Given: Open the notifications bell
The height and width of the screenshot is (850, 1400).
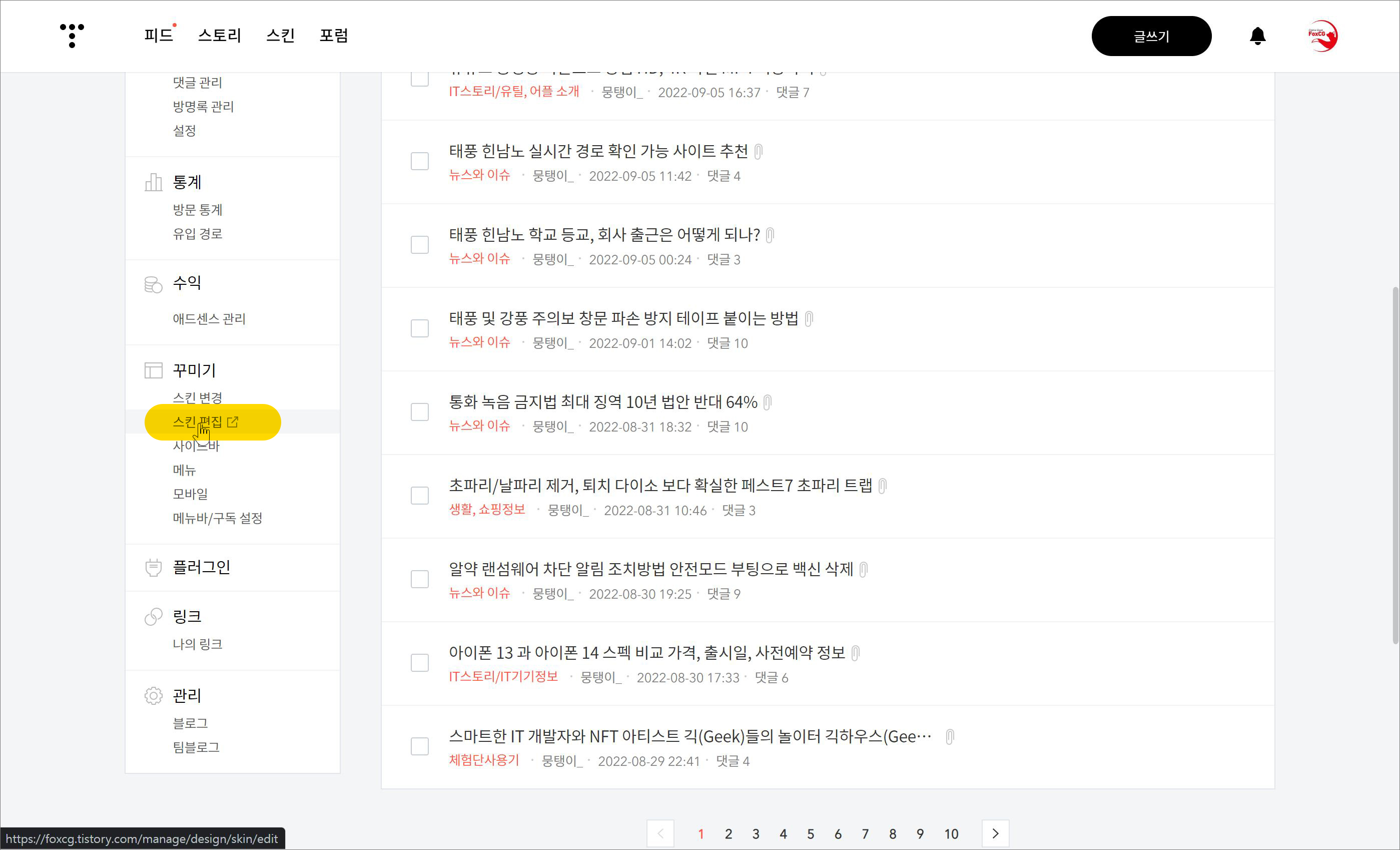Looking at the screenshot, I should (x=1257, y=36).
